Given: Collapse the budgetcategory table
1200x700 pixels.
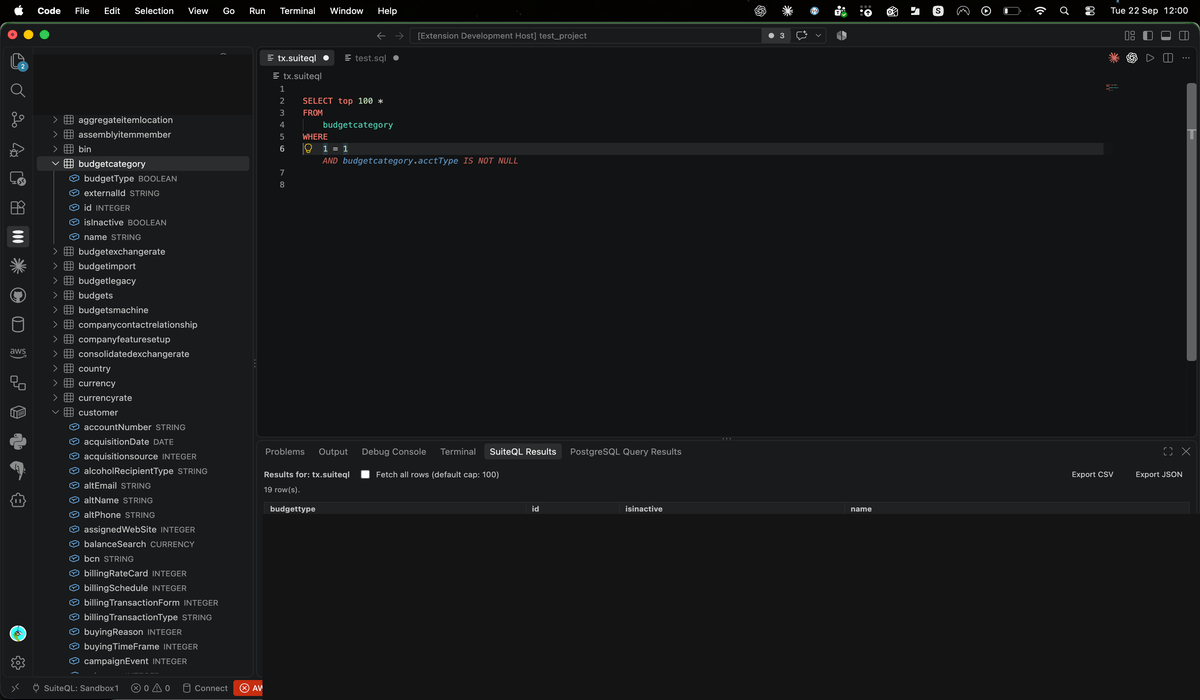Looking at the screenshot, I should point(55,164).
